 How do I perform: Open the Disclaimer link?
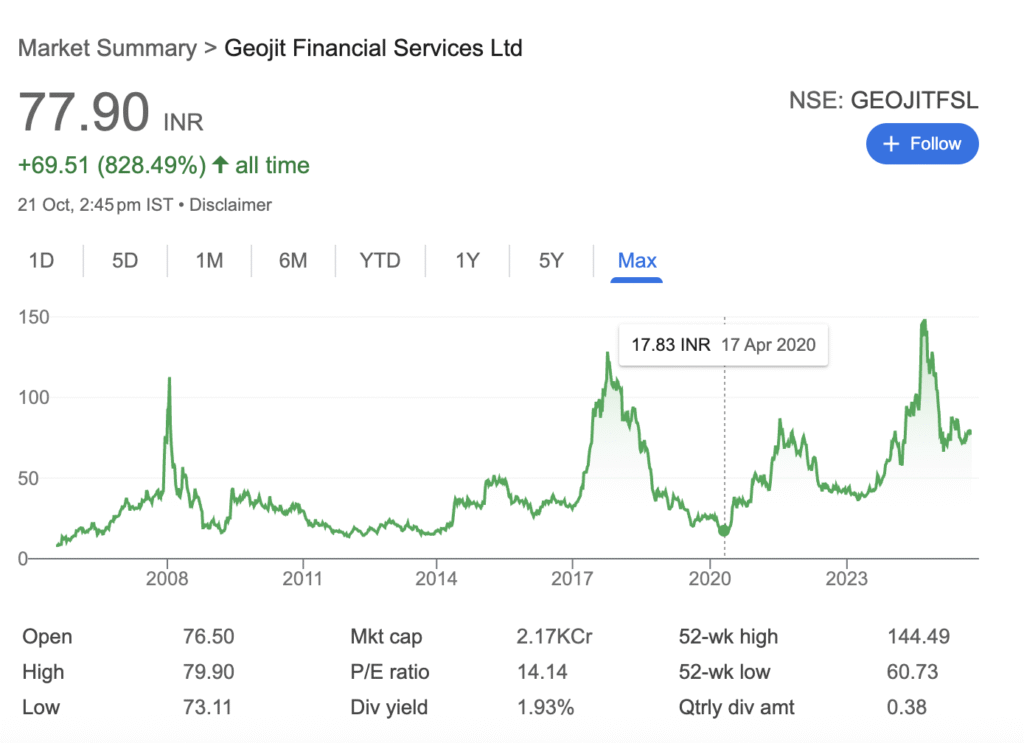(230, 205)
